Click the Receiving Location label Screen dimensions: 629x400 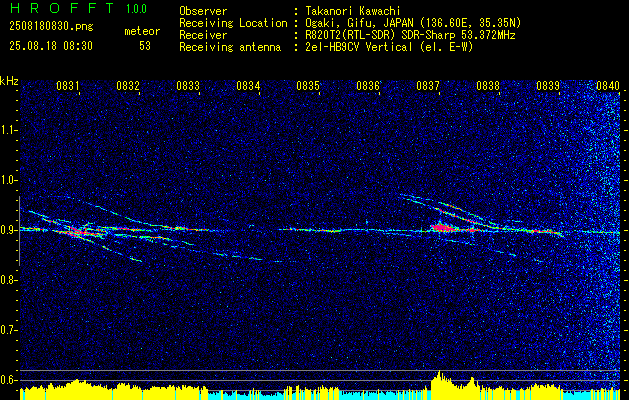click(x=233, y=24)
